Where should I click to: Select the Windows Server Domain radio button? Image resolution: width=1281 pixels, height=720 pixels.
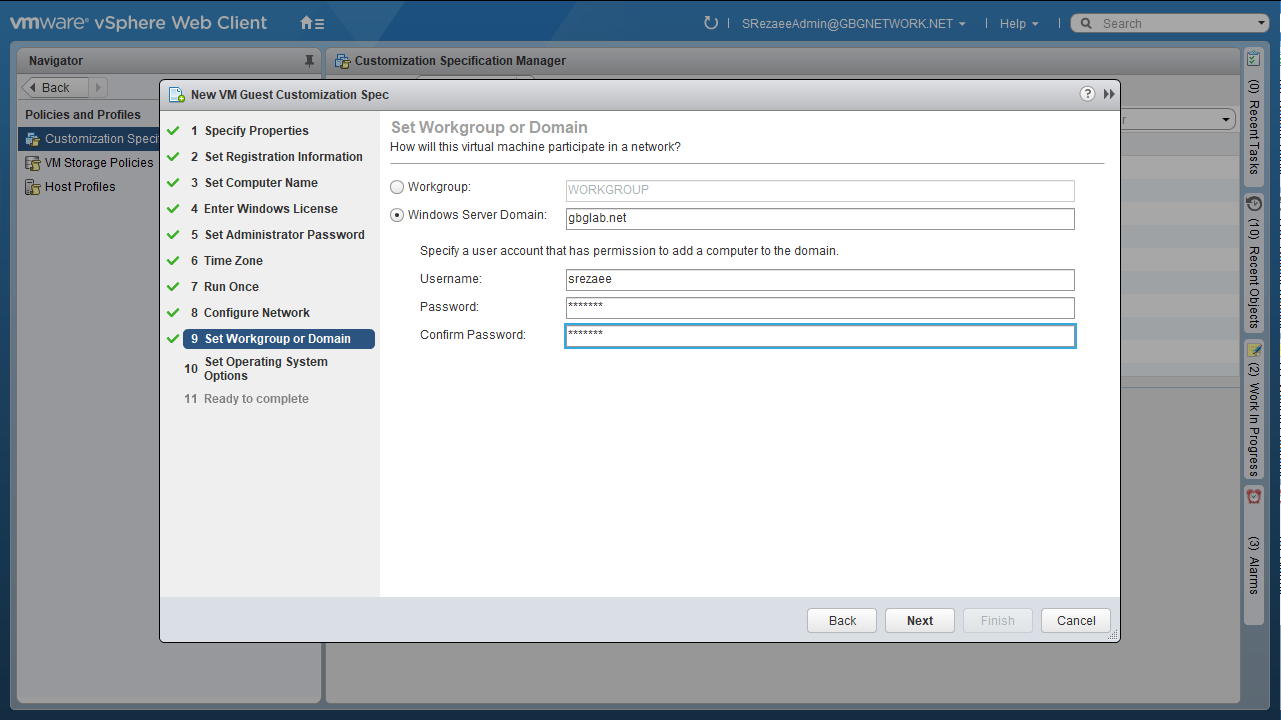click(x=397, y=215)
